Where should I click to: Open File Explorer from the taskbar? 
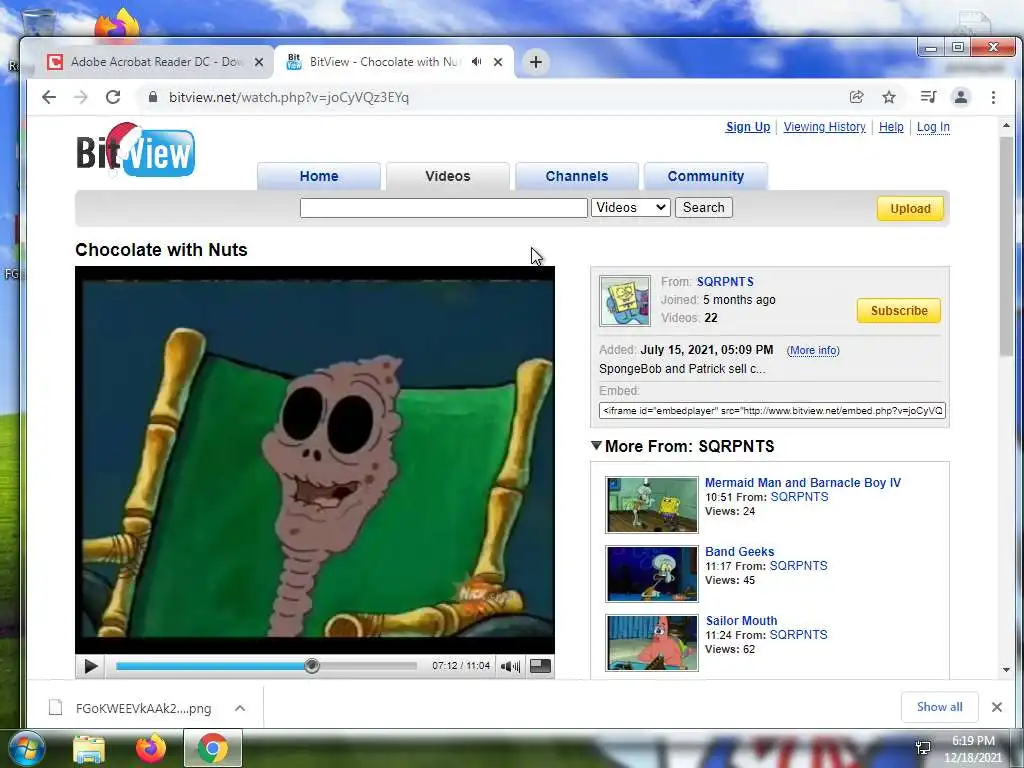point(89,749)
